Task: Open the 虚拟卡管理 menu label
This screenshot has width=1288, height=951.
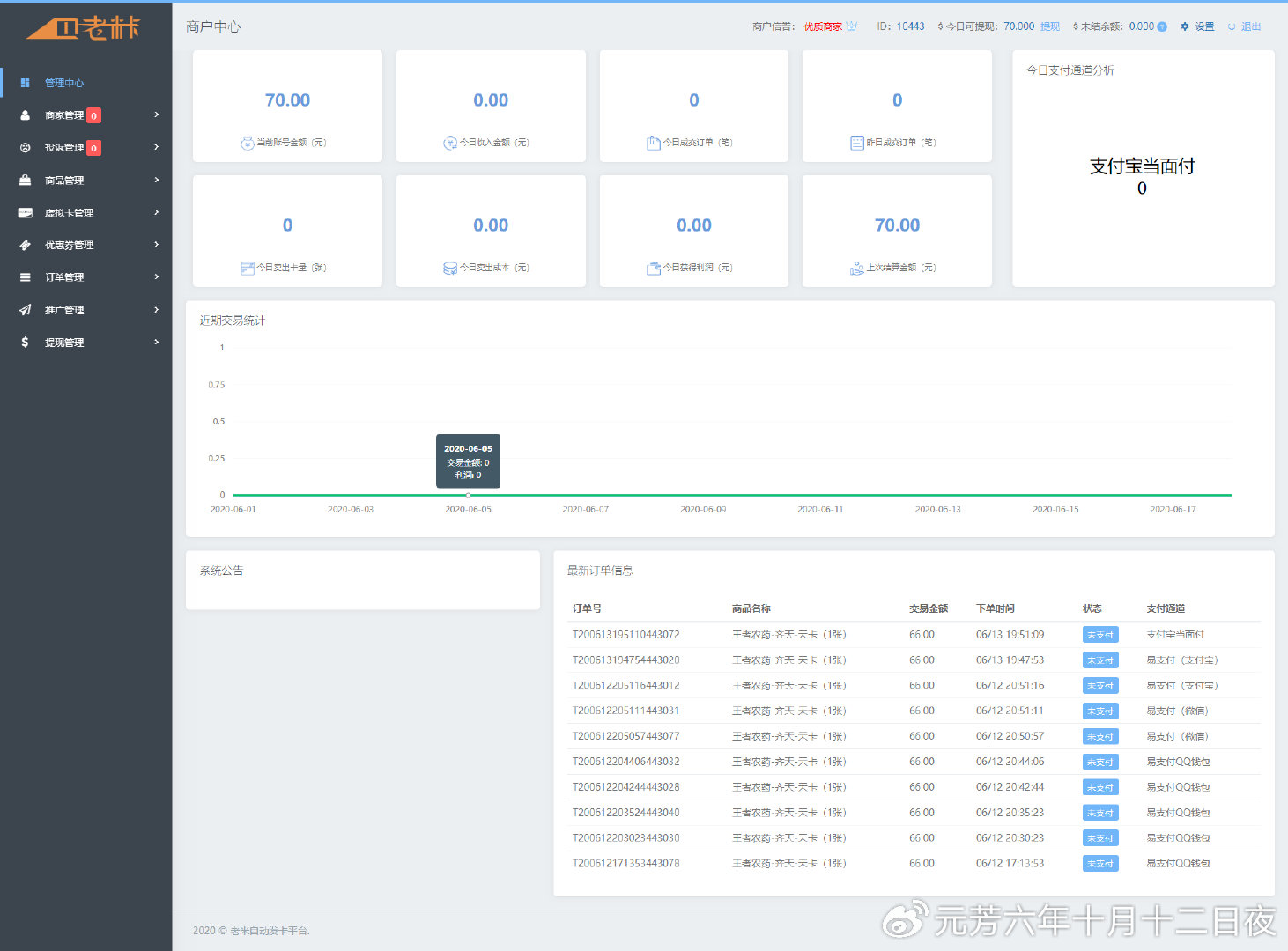Action: coord(69,213)
